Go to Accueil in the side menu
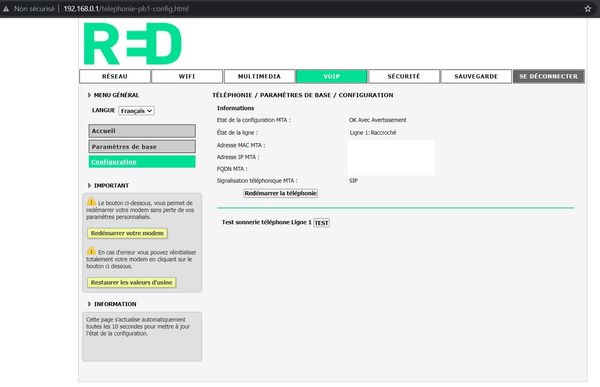Viewport: 600px width, 387px height. pos(142,131)
